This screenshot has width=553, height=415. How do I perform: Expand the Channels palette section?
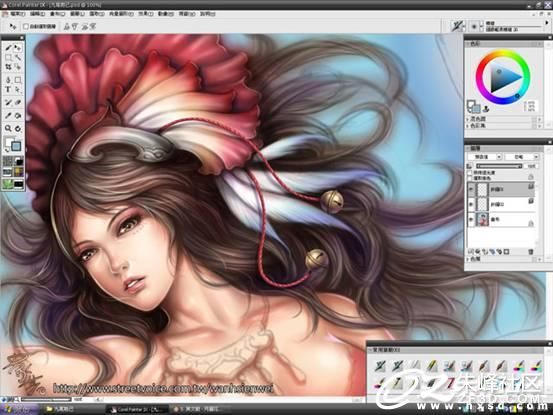(x=469, y=259)
